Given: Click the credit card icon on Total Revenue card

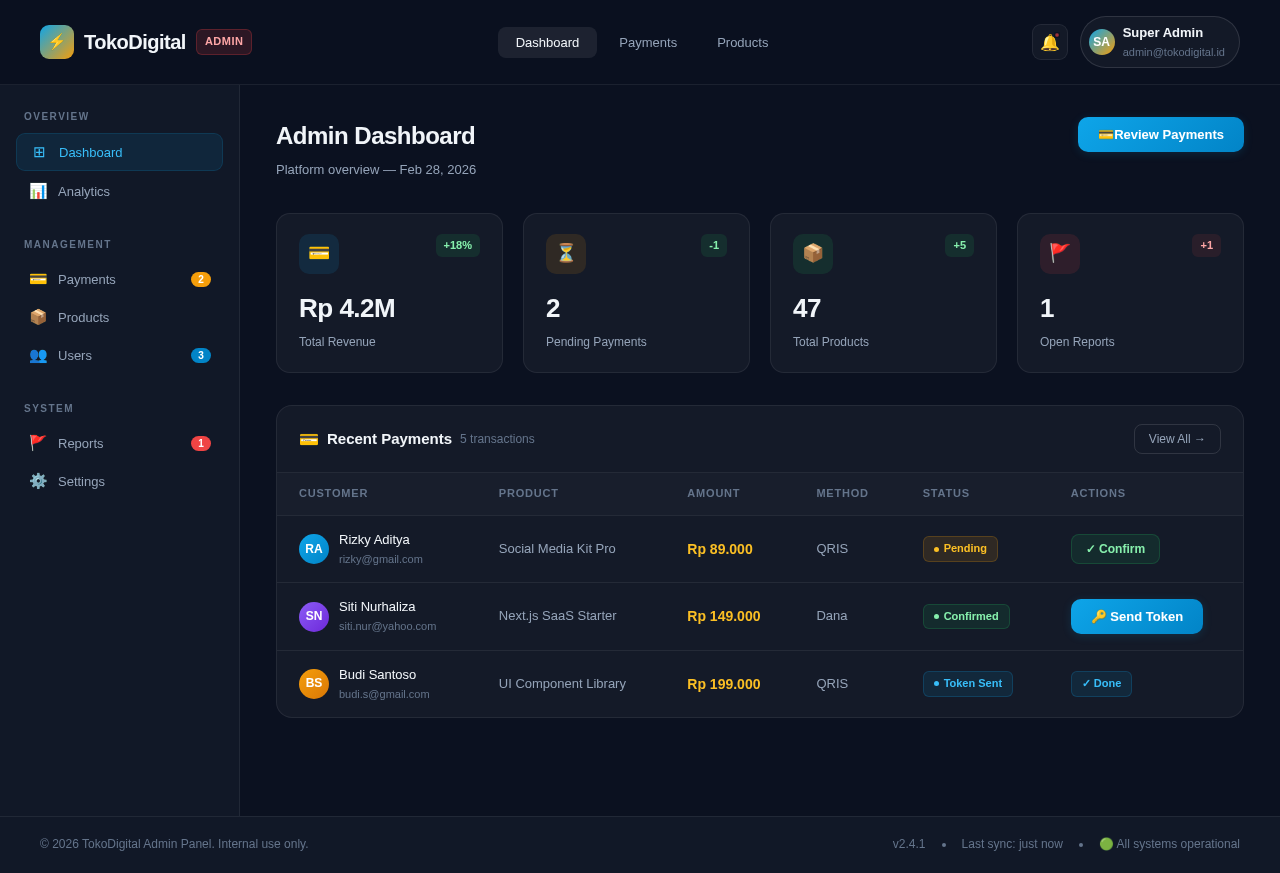Looking at the screenshot, I should pyautogui.click(x=318, y=254).
